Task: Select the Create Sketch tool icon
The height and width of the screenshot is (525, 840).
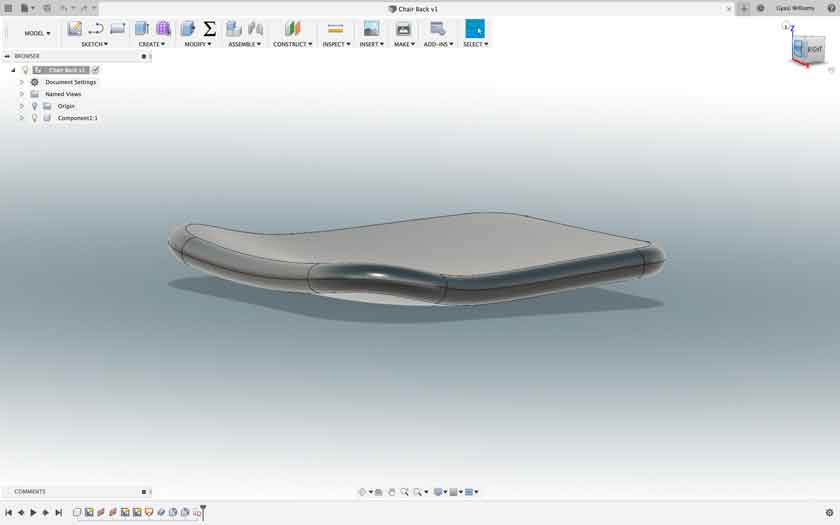Action: point(74,29)
